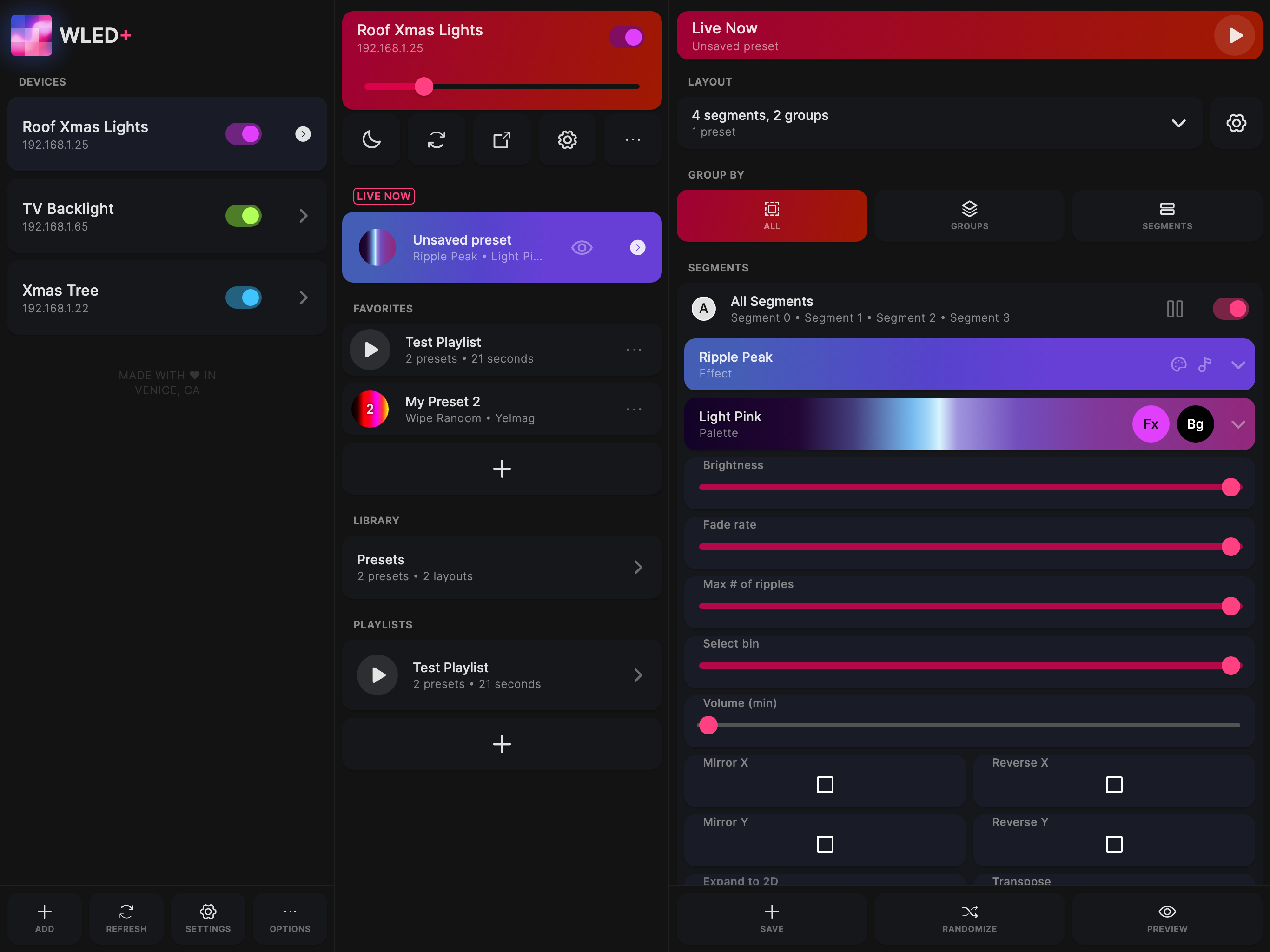
Task: Open My Preset 2 more menu
Action: click(x=634, y=410)
